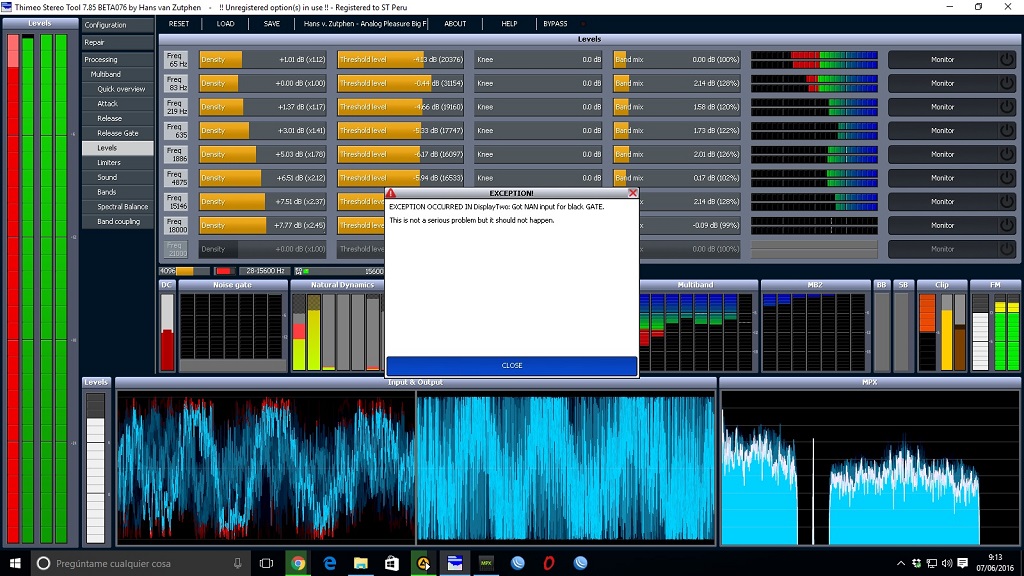Click the Input & Output waveform header

click(415, 383)
